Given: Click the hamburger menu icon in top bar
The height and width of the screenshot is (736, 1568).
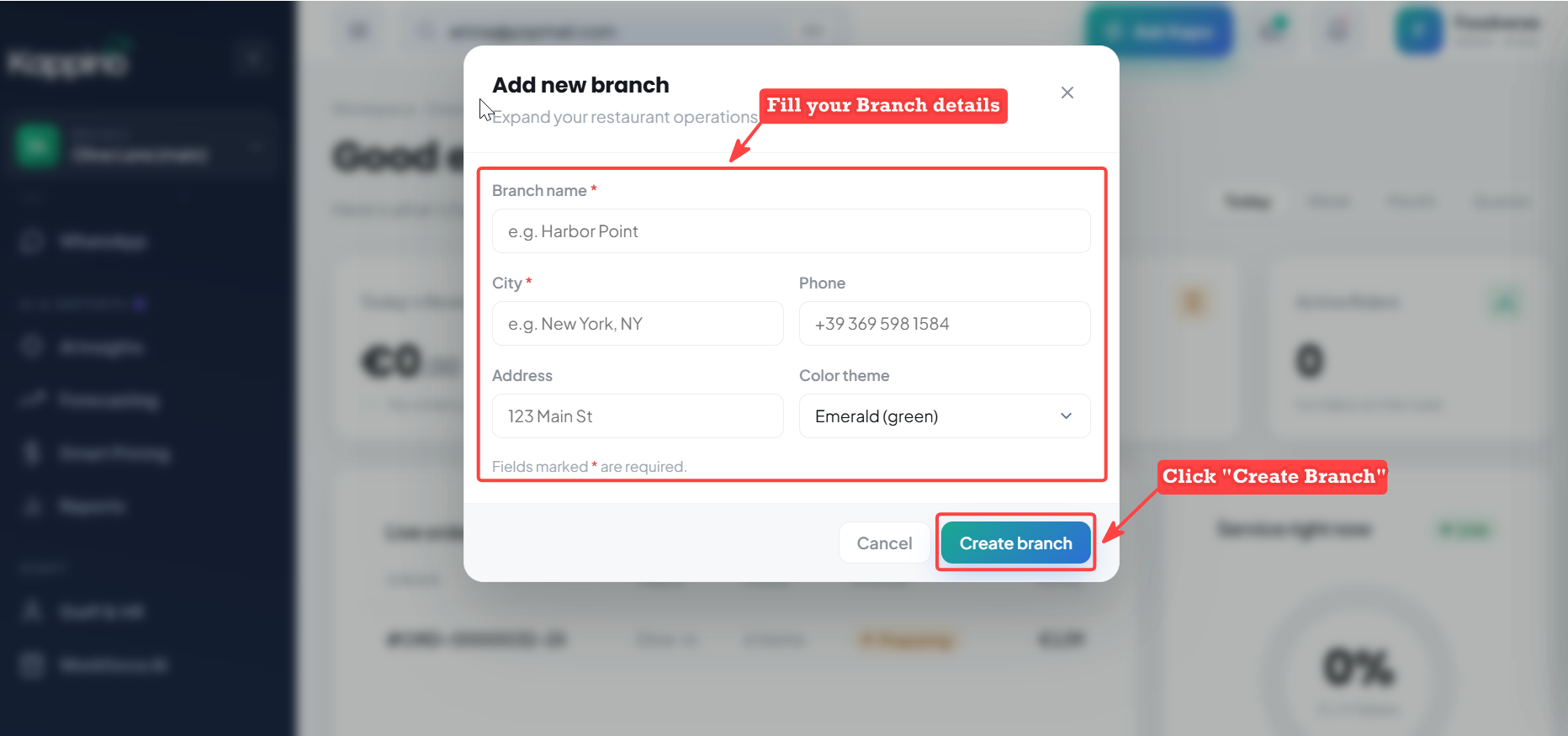Looking at the screenshot, I should coord(358,31).
